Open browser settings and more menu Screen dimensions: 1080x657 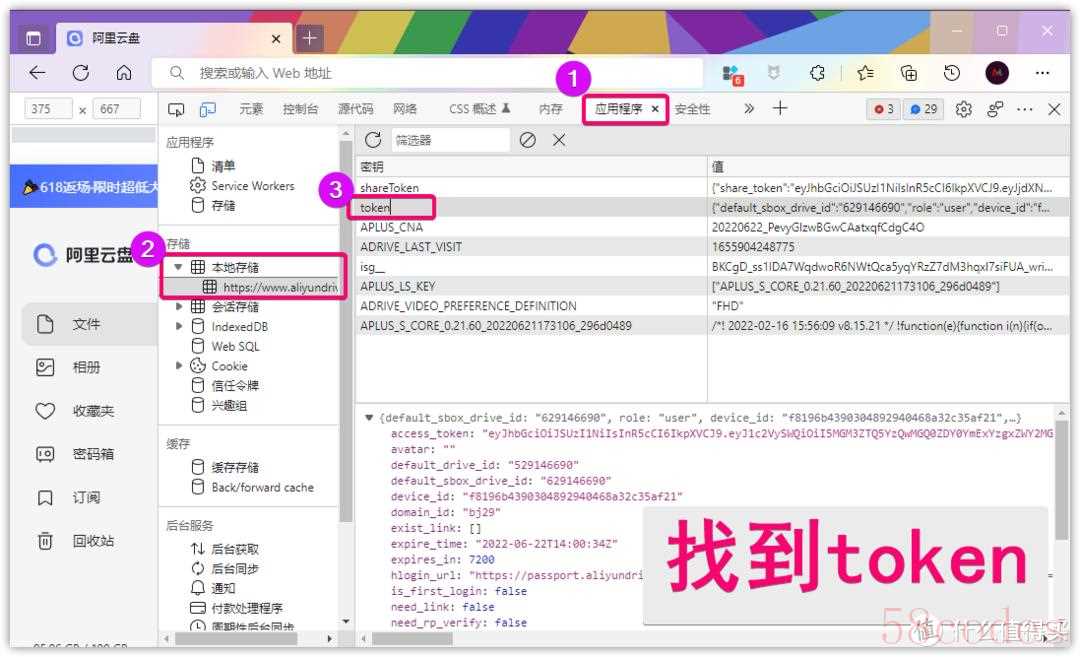[x=1042, y=73]
